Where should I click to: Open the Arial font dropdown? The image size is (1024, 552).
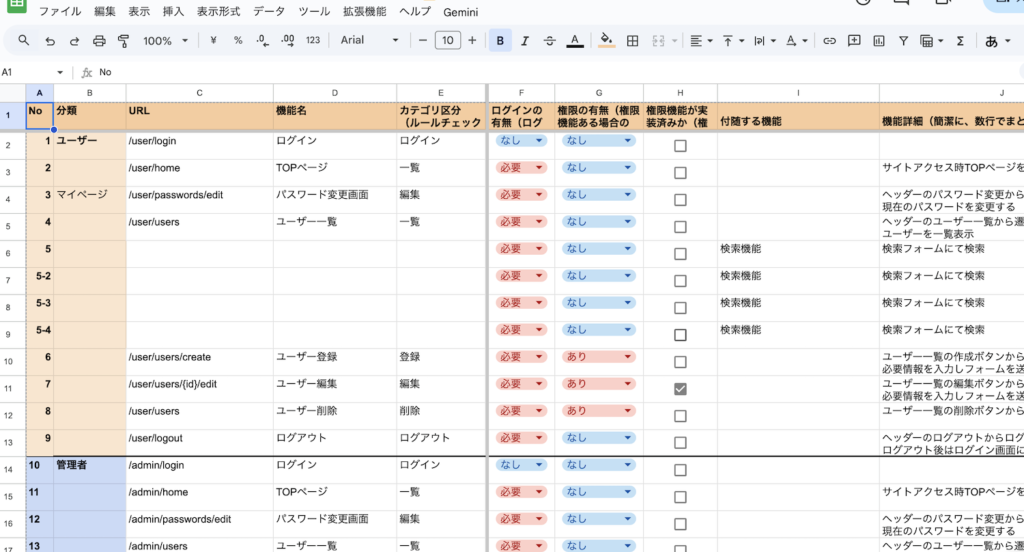369,41
